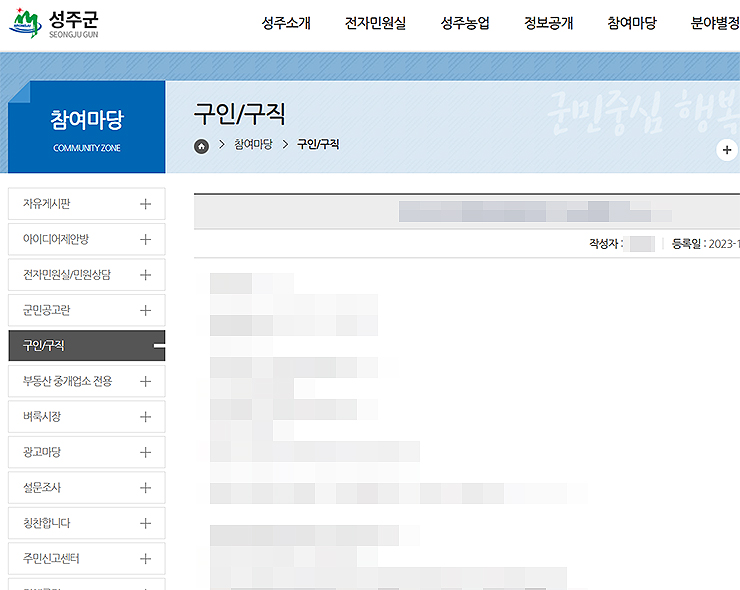Screen dimensions: 740x590
Task: Expand 군민공고란 with plus icon
Action: (145, 310)
